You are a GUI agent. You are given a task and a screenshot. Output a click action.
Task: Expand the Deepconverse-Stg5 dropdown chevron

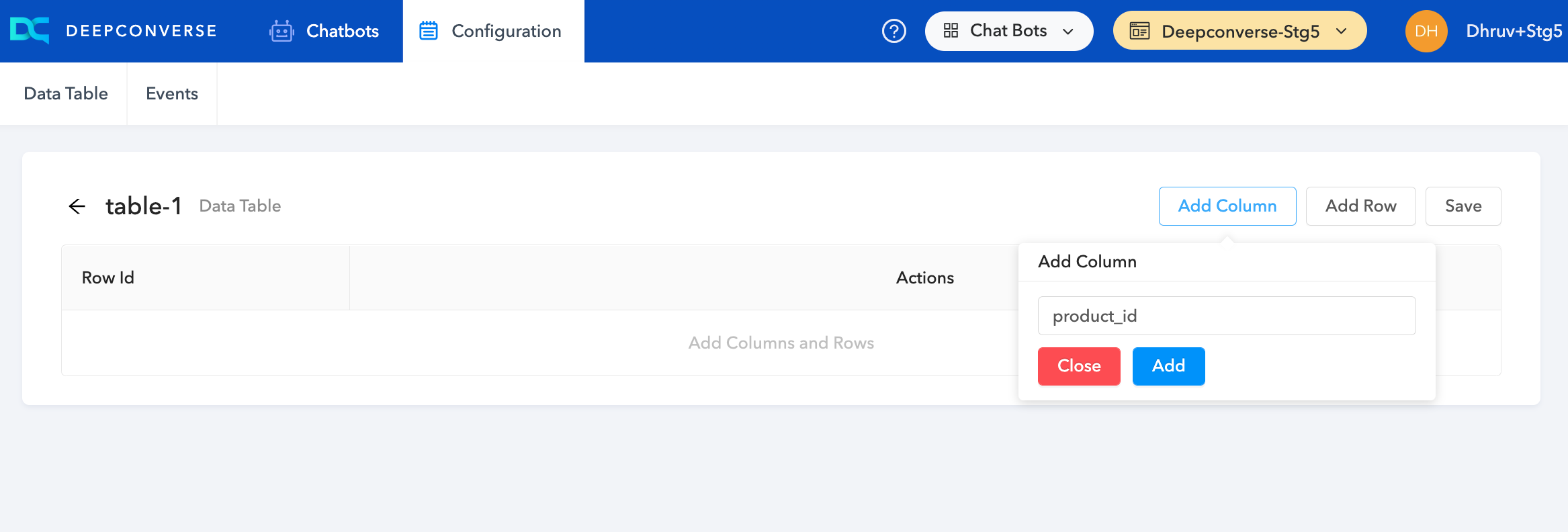tap(1342, 32)
